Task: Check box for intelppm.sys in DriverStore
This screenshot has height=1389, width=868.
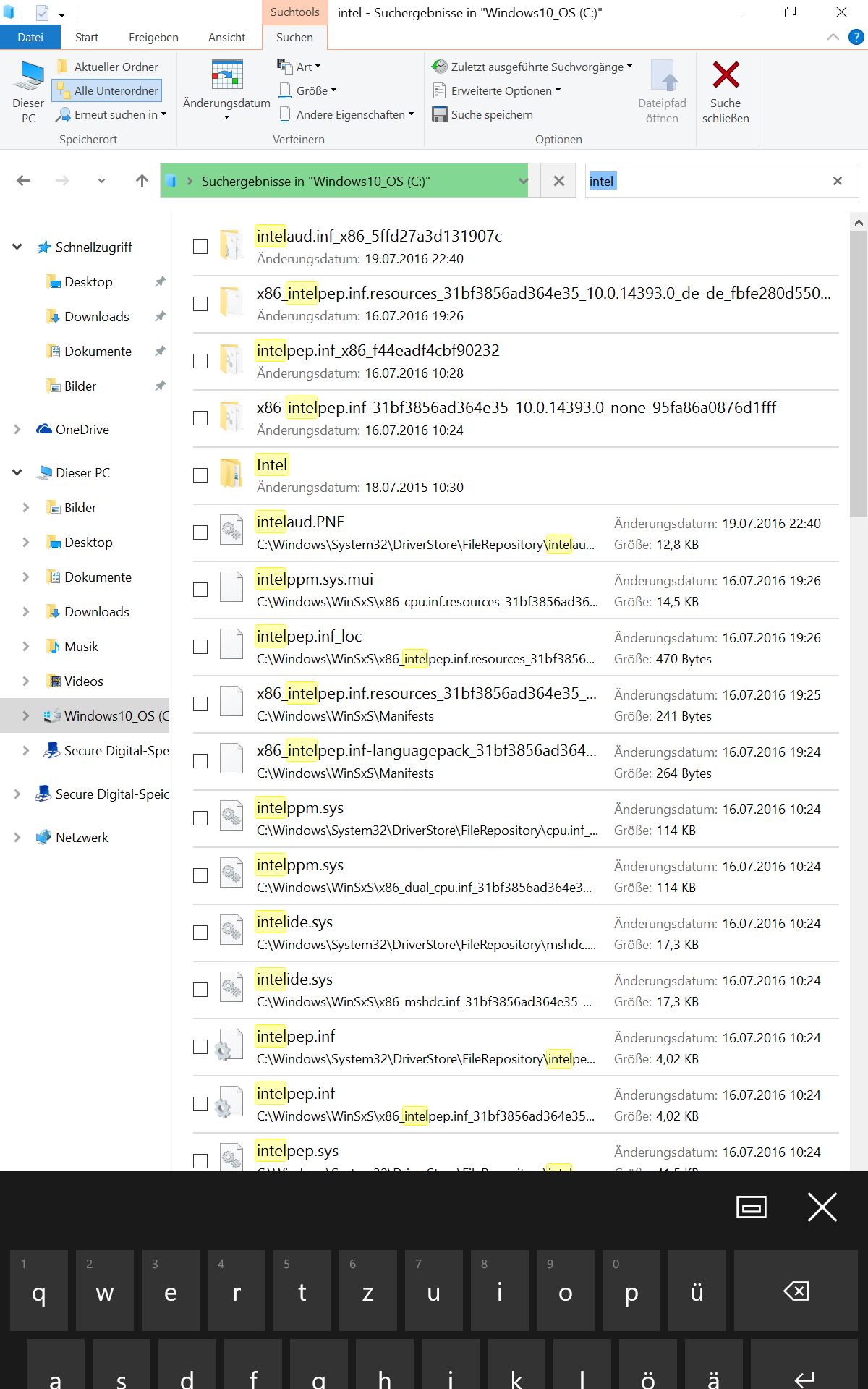Action: coord(200,818)
